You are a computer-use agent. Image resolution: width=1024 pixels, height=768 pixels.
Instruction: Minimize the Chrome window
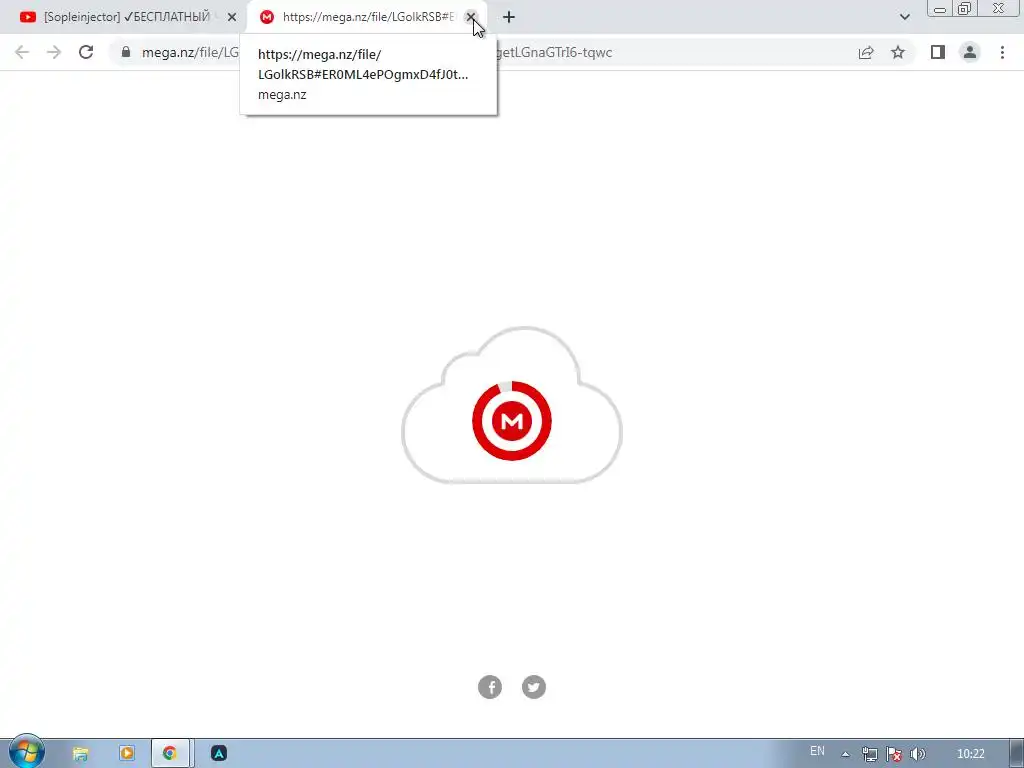(x=940, y=8)
